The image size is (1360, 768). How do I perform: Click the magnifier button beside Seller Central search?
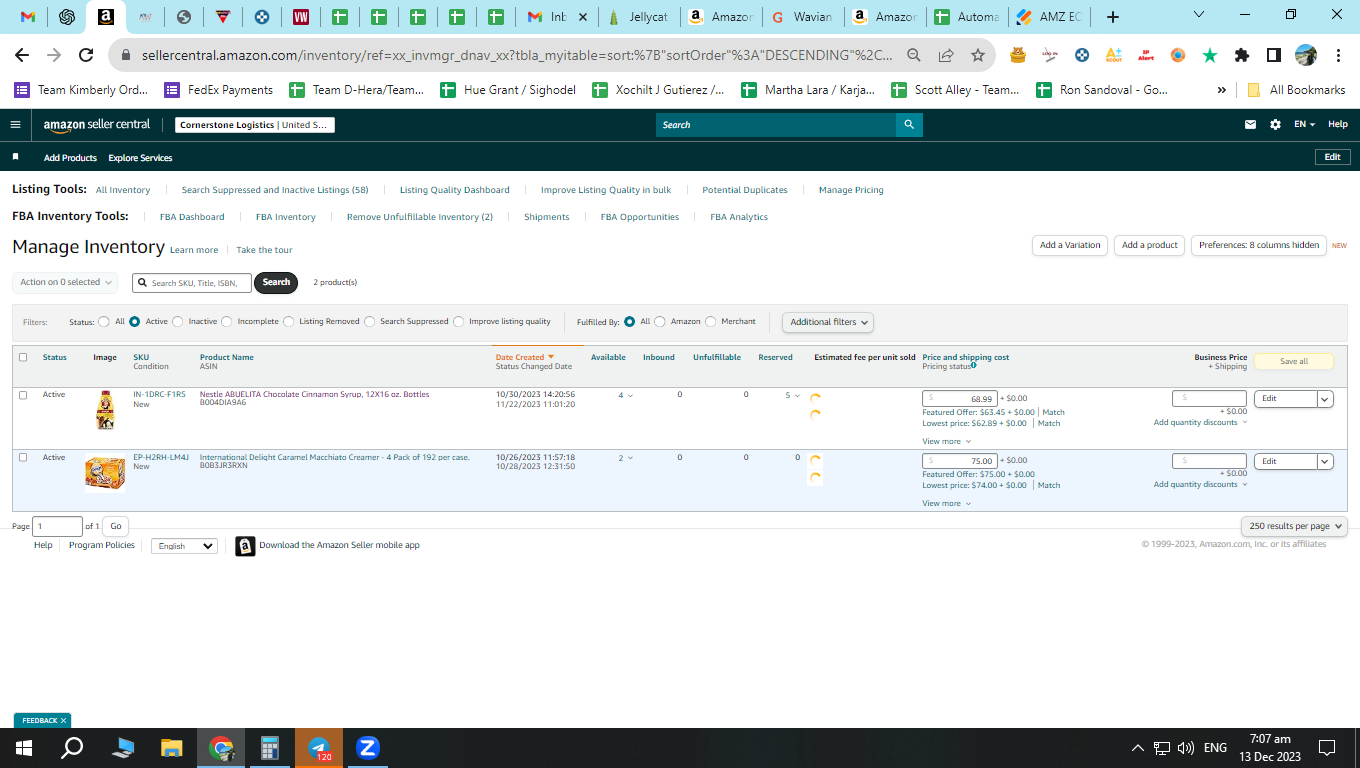pyautogui.click(x=909, y=125)
